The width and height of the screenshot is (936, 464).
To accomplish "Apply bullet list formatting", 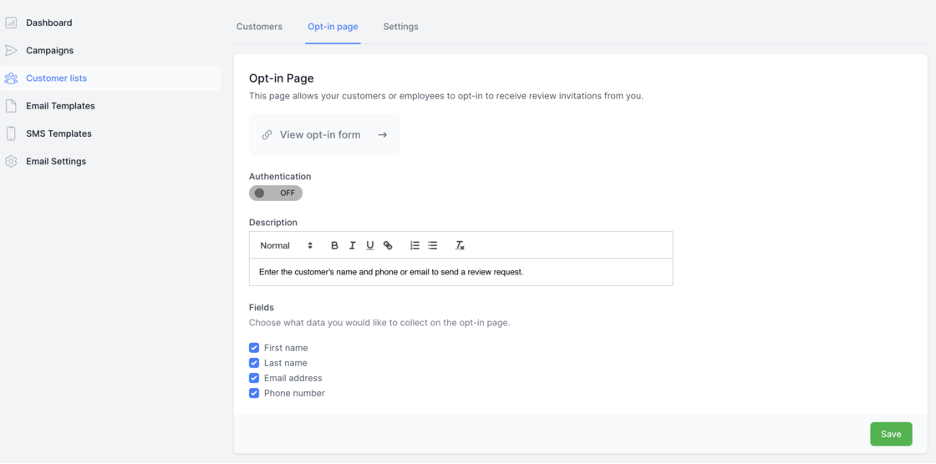I will pyautogui.click(x=433, y=246).
